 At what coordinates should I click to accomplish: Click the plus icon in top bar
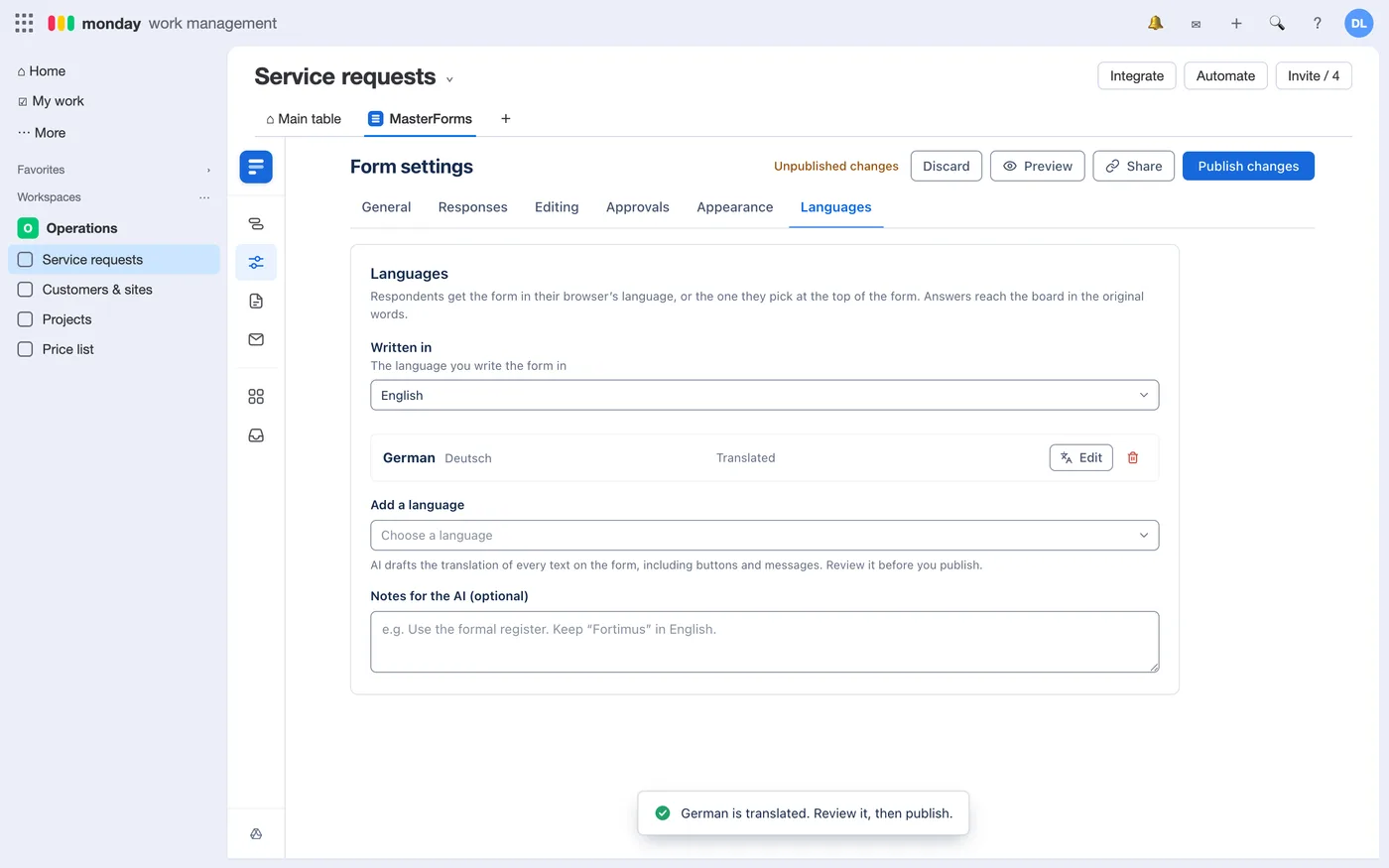coord(1236,23)
